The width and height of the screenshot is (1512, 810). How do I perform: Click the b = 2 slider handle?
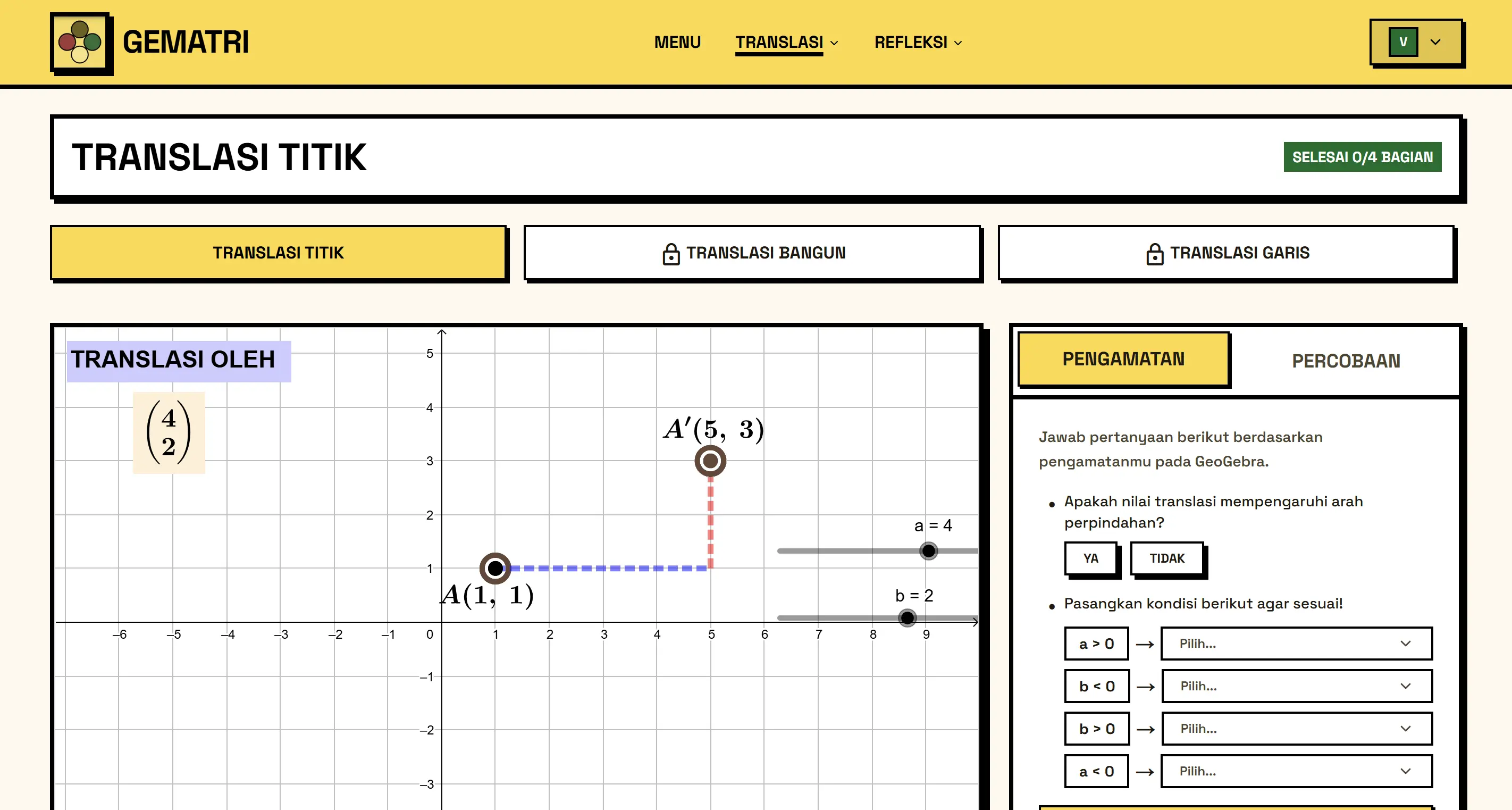[x=908, y=618]
